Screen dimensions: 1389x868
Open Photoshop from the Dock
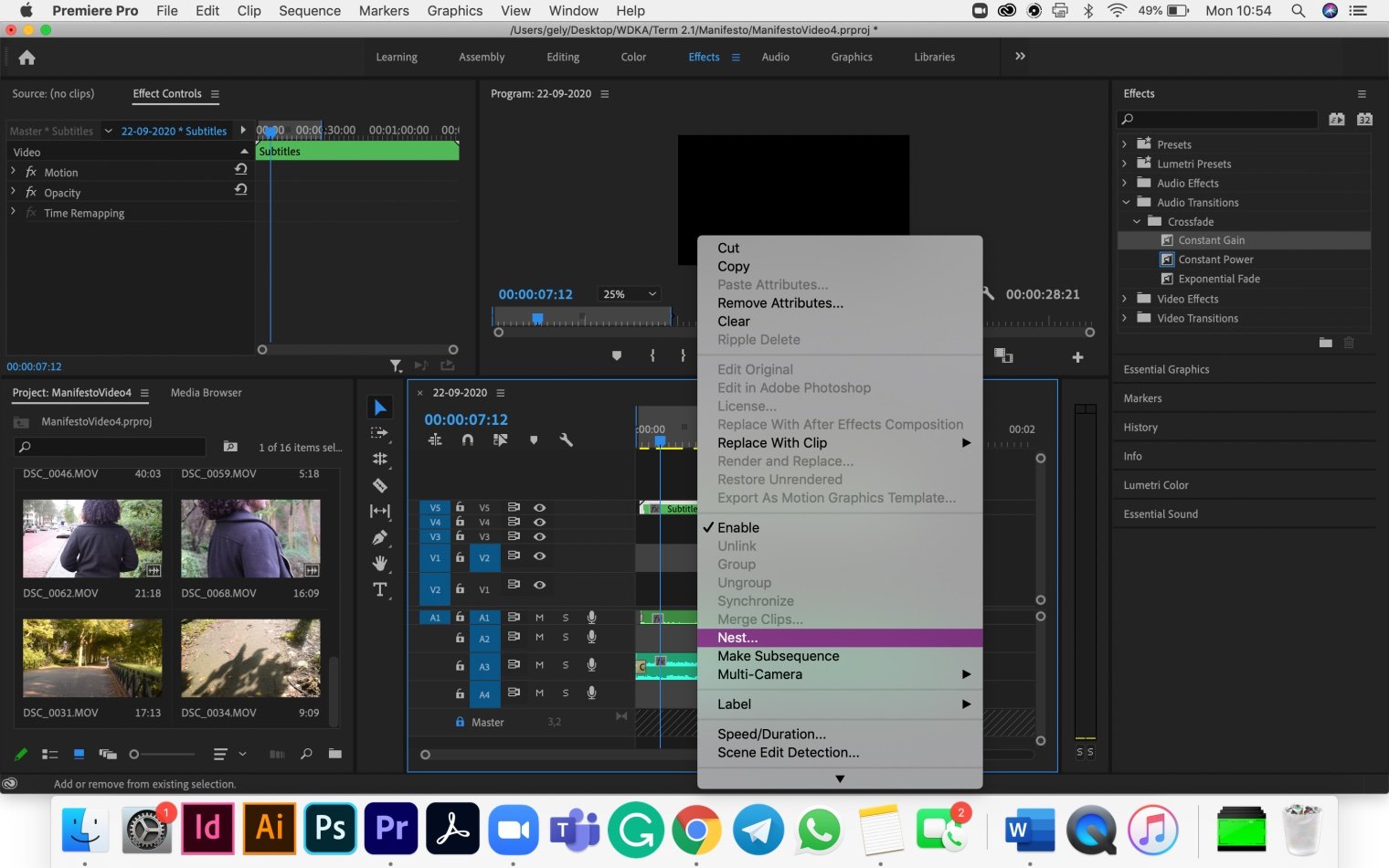coord(330,828)
